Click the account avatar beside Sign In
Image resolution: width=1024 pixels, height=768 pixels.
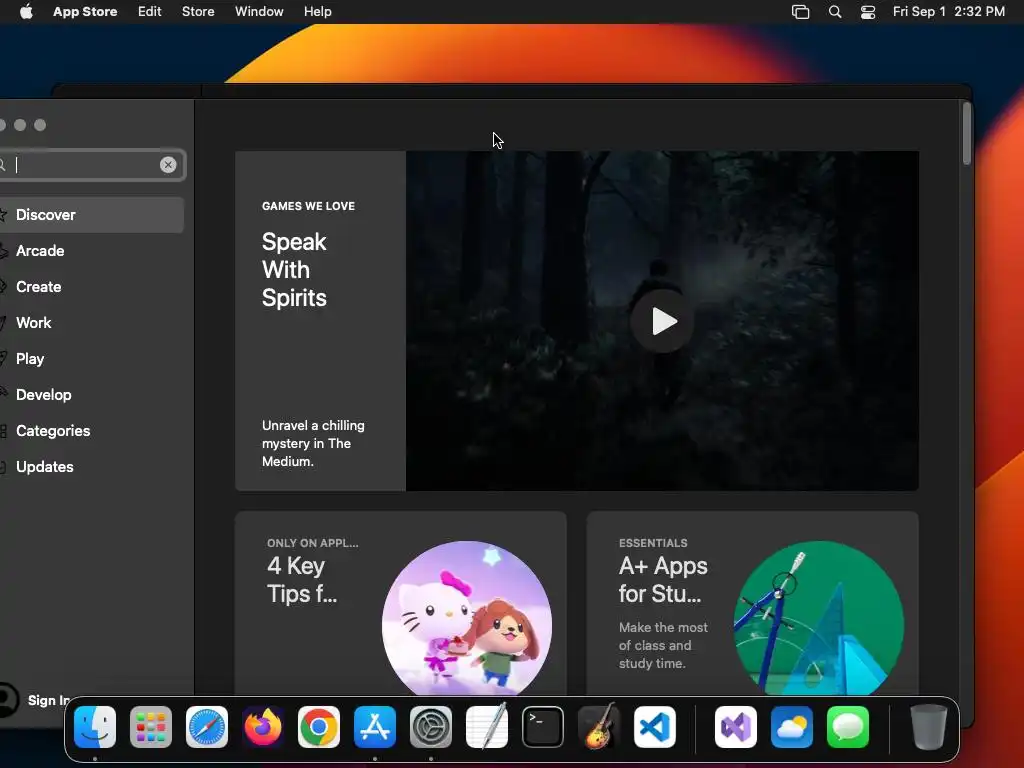click(x=7, y=700)
